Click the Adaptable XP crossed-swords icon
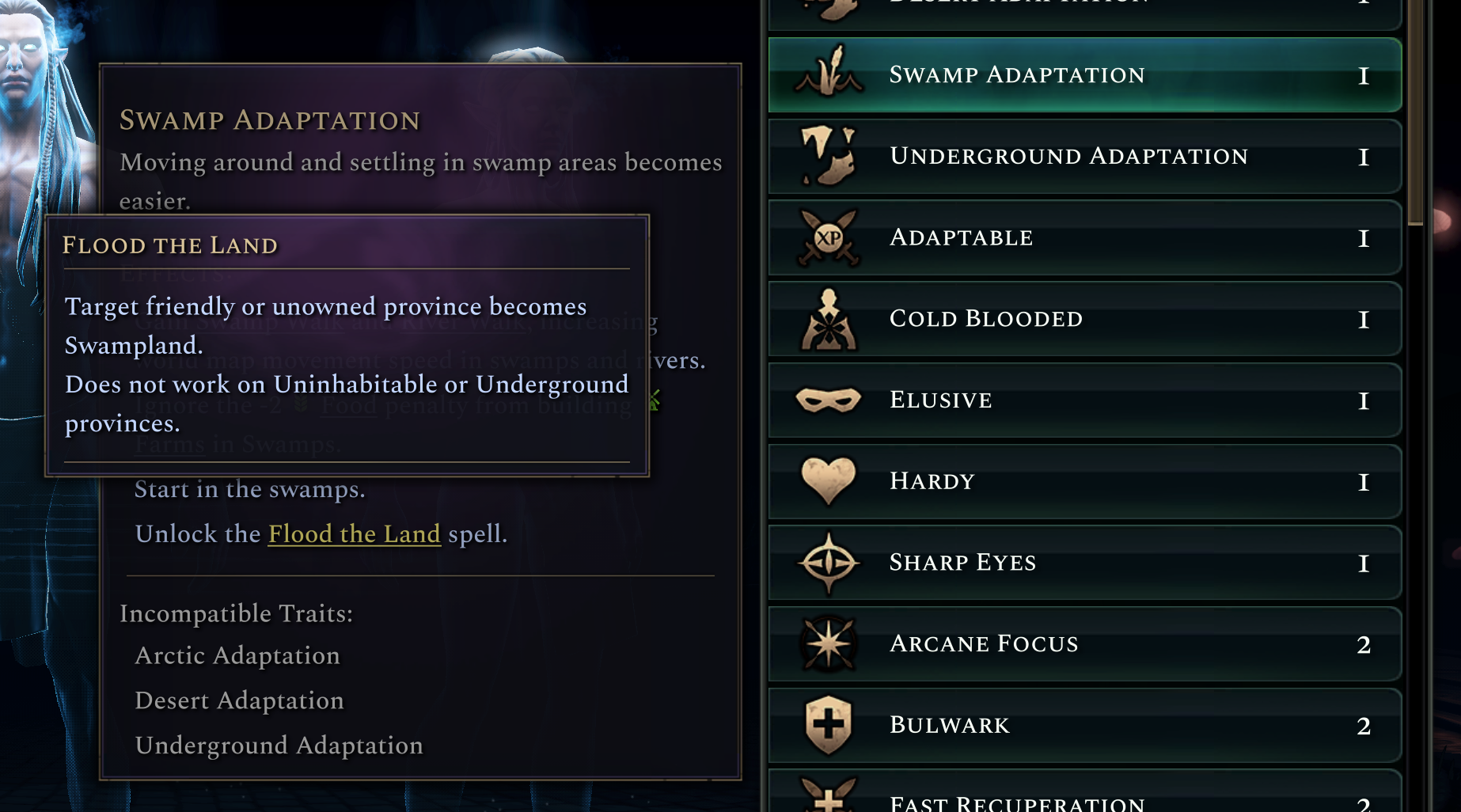The height and width of the screenshot is (812, 1461). coord(829,237)
